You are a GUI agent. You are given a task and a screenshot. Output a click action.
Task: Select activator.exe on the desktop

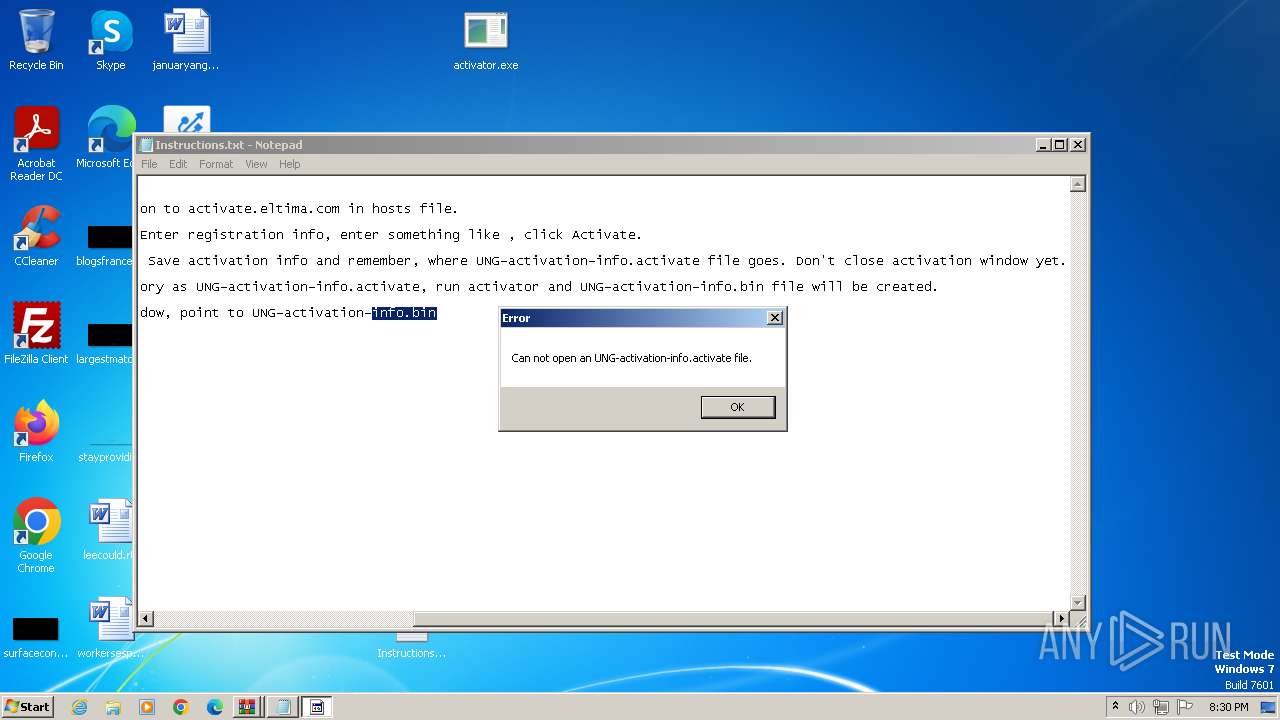486,40
